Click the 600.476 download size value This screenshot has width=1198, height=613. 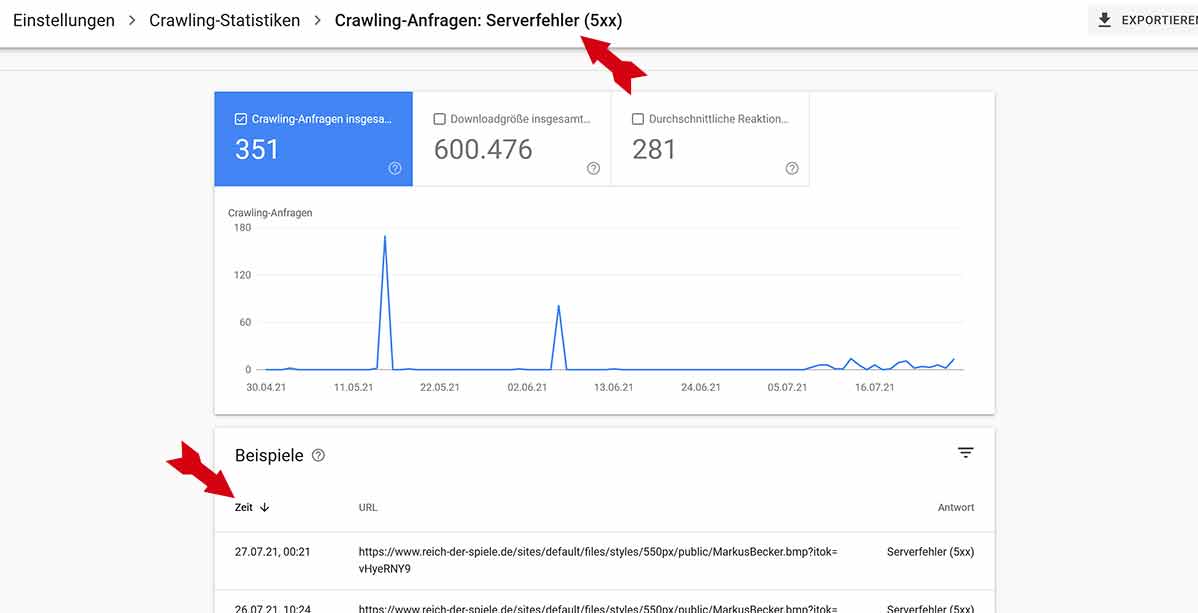point(483,149)
